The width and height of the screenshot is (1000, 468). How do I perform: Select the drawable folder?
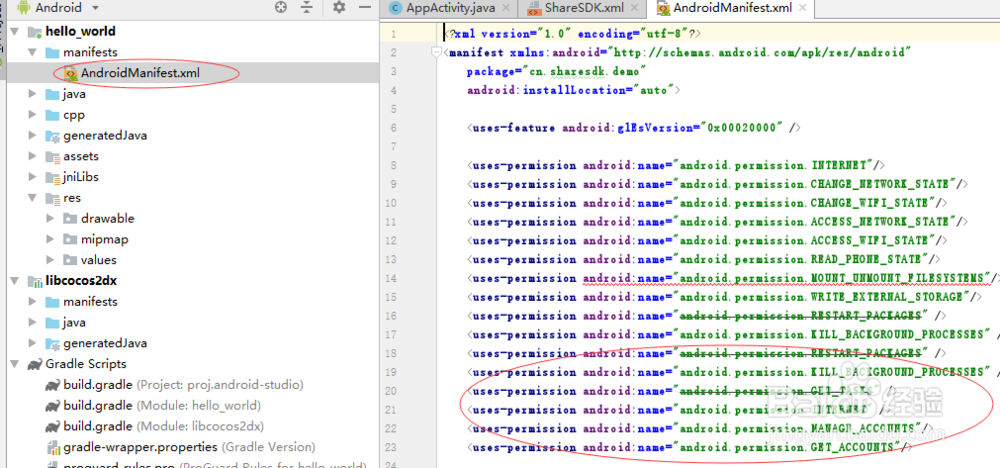[108, 218]
